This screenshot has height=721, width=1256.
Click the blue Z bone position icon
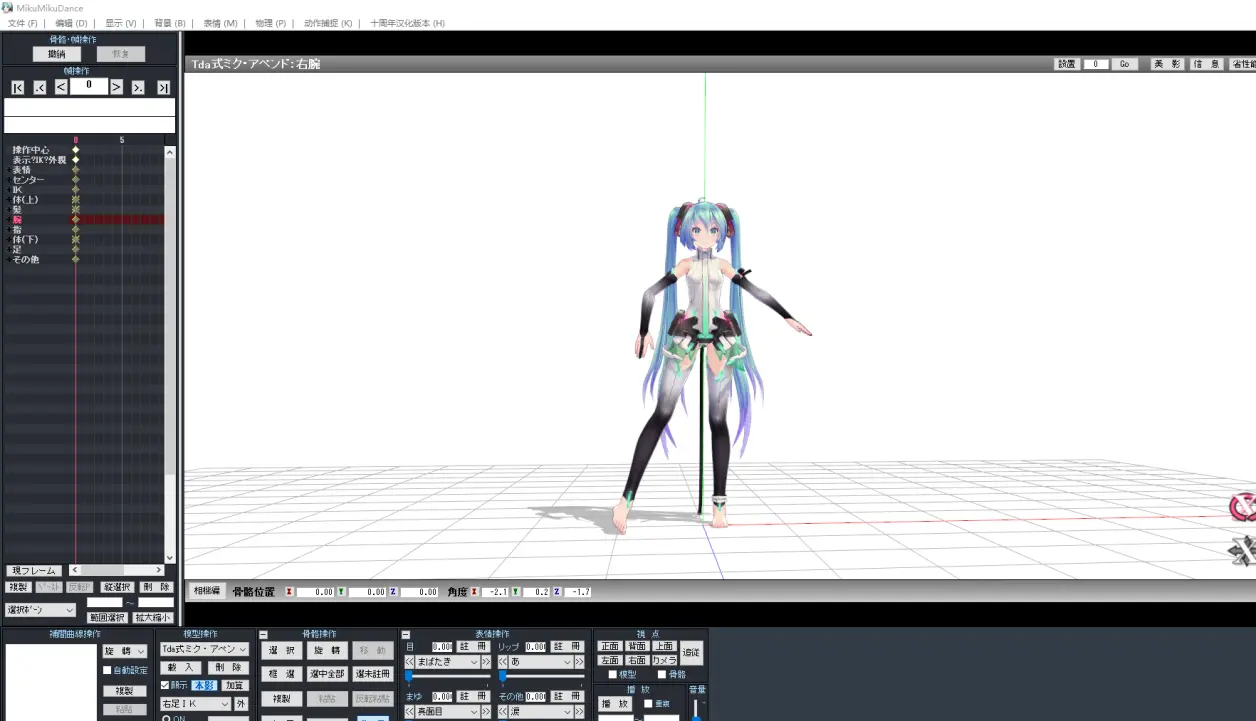[x=394, y=592]
